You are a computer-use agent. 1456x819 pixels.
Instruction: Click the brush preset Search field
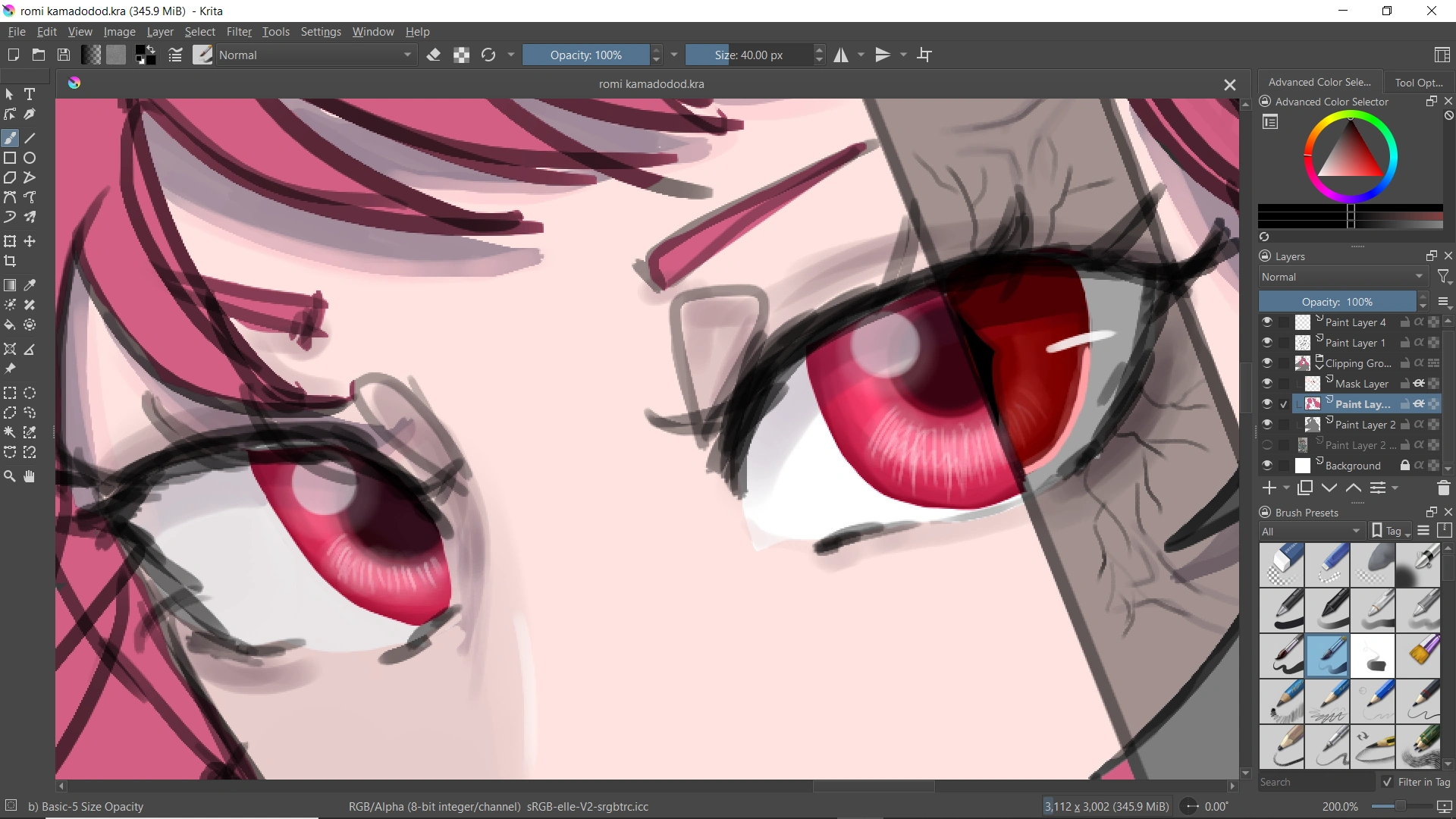pos(1316,782)
